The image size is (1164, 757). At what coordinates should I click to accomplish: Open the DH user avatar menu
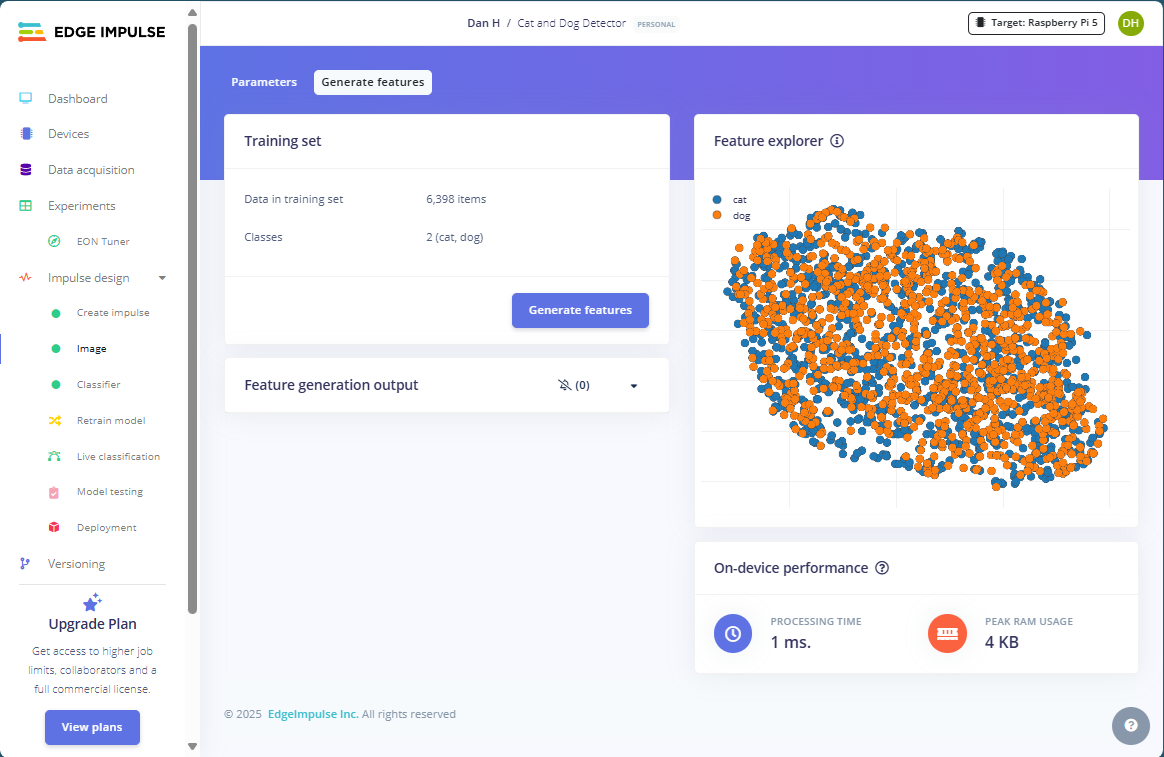1130,23
